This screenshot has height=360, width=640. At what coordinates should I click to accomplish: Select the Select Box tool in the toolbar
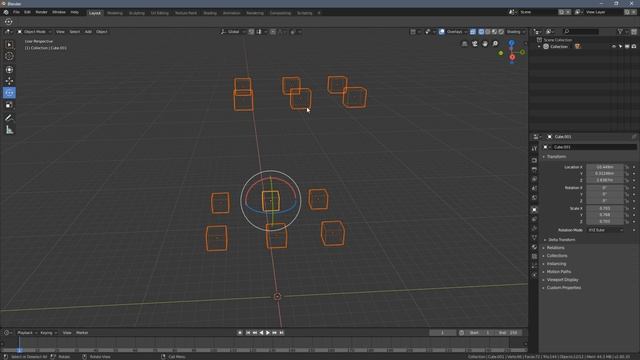9,44
